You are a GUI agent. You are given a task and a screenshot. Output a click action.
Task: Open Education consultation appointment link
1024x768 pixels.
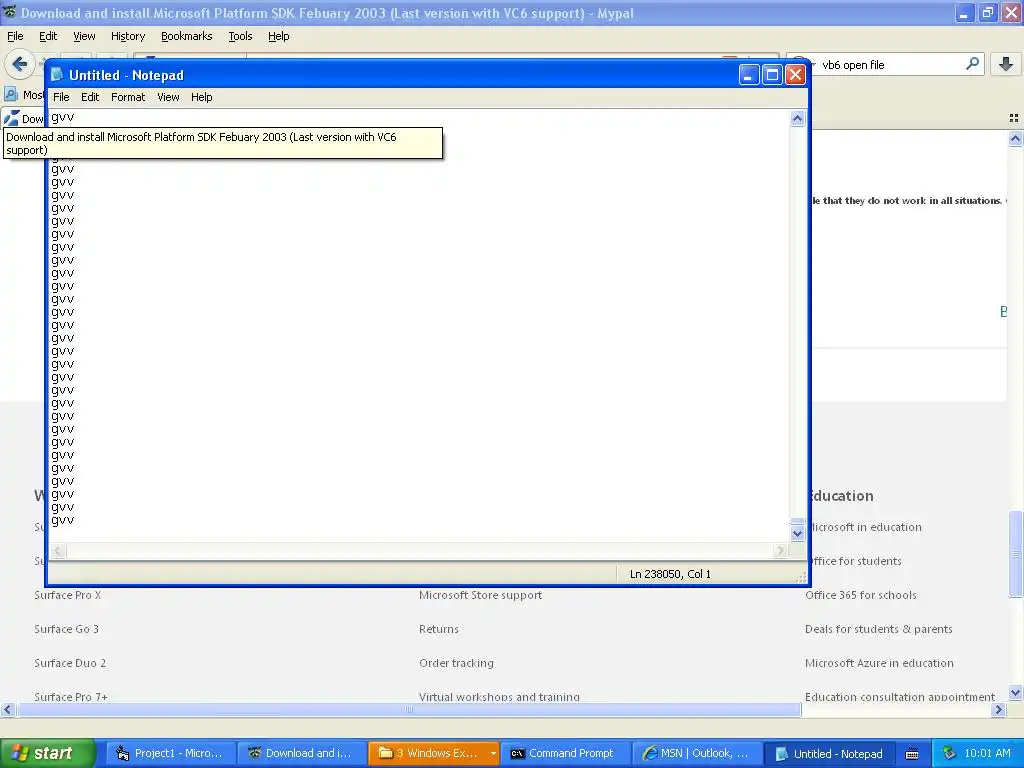pos(900,696)
